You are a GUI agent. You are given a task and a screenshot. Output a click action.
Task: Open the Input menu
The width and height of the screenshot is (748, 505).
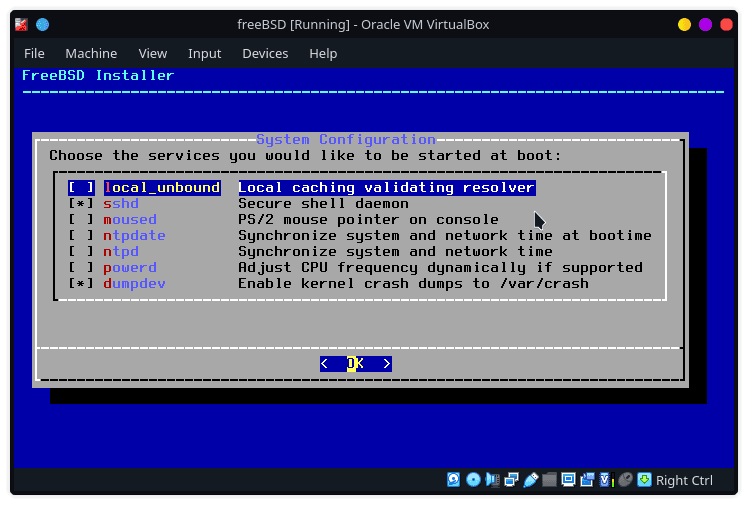pos(204,53)
